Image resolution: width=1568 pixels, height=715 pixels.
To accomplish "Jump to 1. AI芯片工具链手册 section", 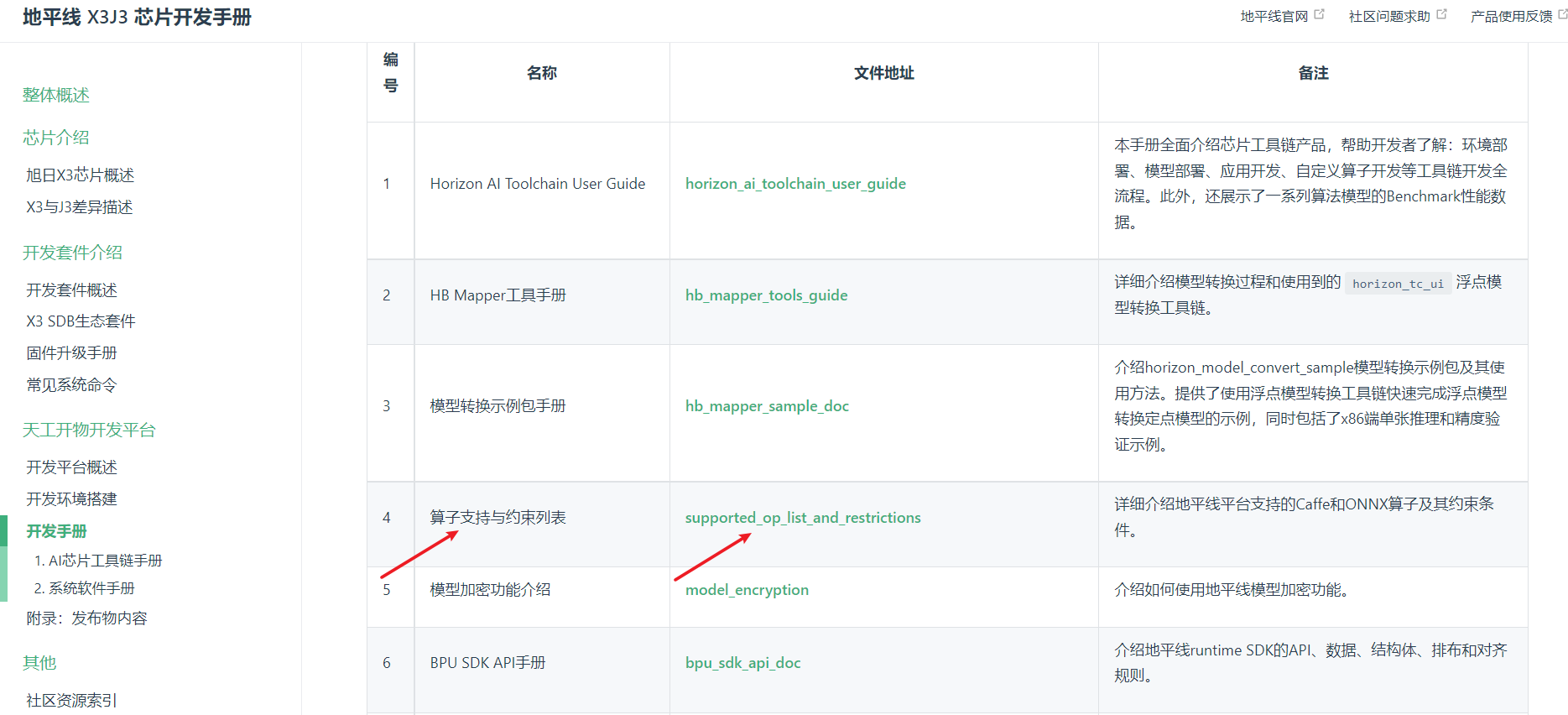I will 97,561.
